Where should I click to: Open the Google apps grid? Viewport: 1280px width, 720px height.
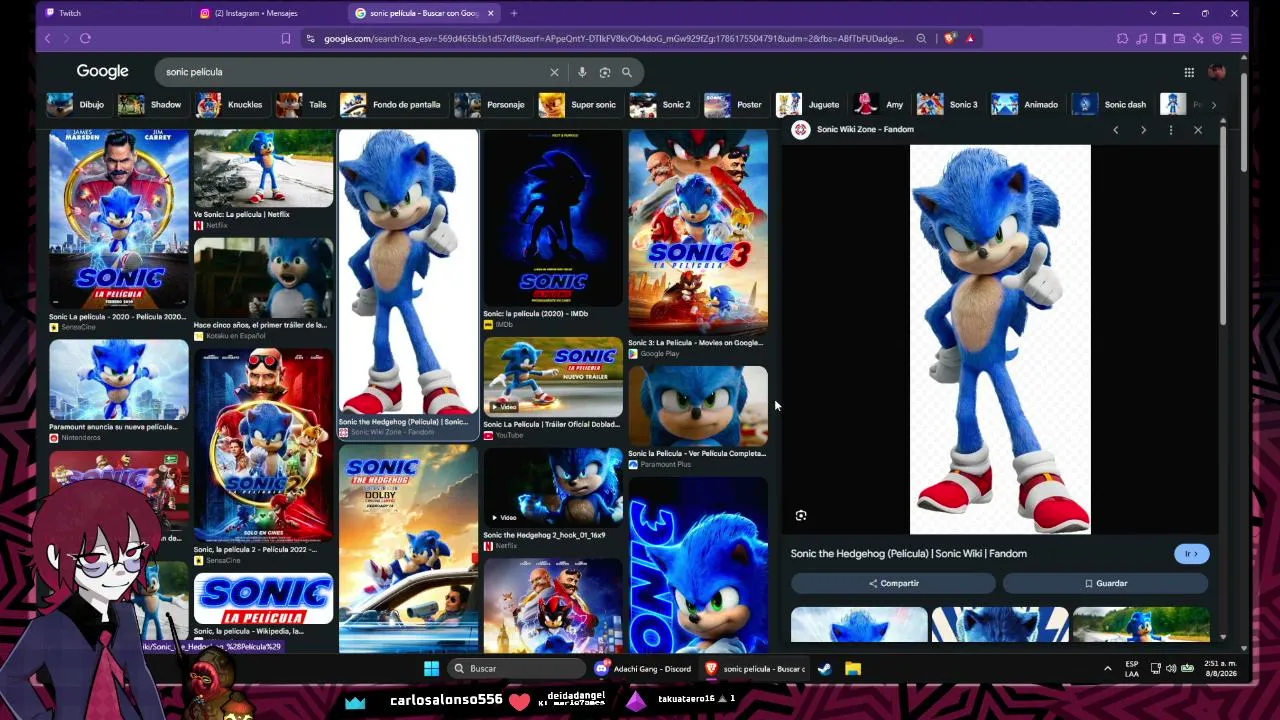[1189, 72]
